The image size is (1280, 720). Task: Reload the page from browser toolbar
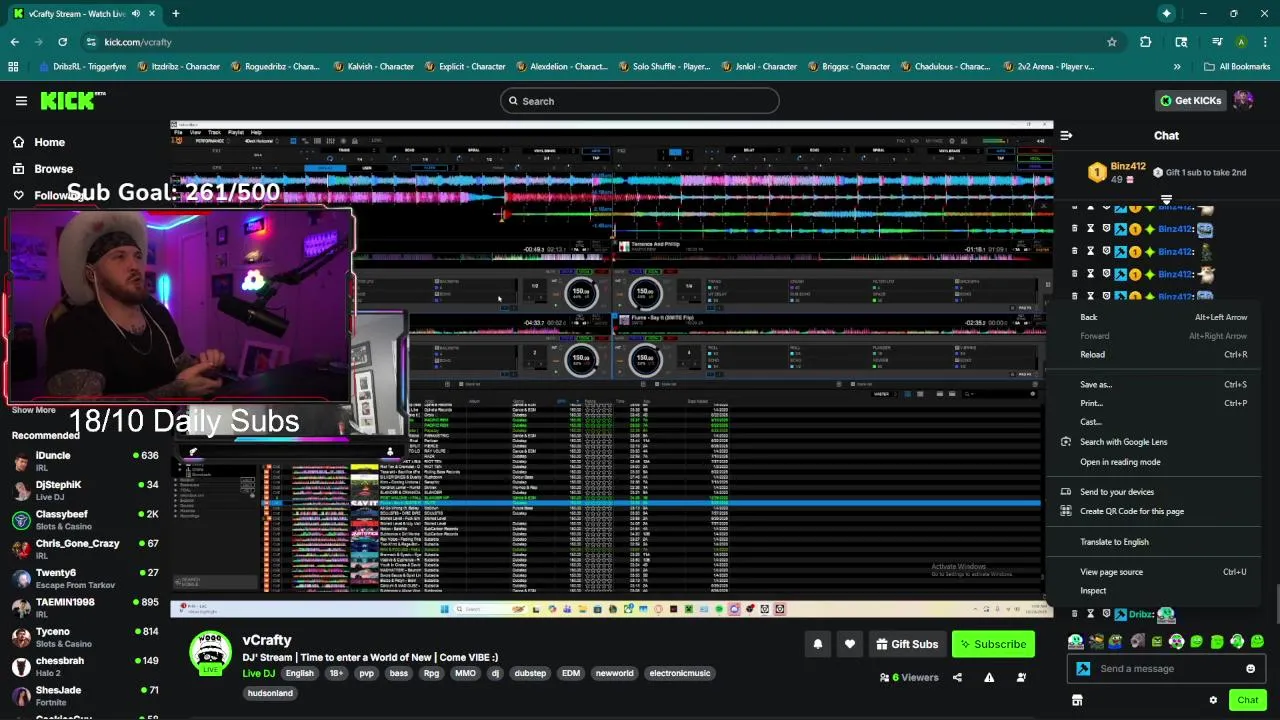click(x=62, y=42)
